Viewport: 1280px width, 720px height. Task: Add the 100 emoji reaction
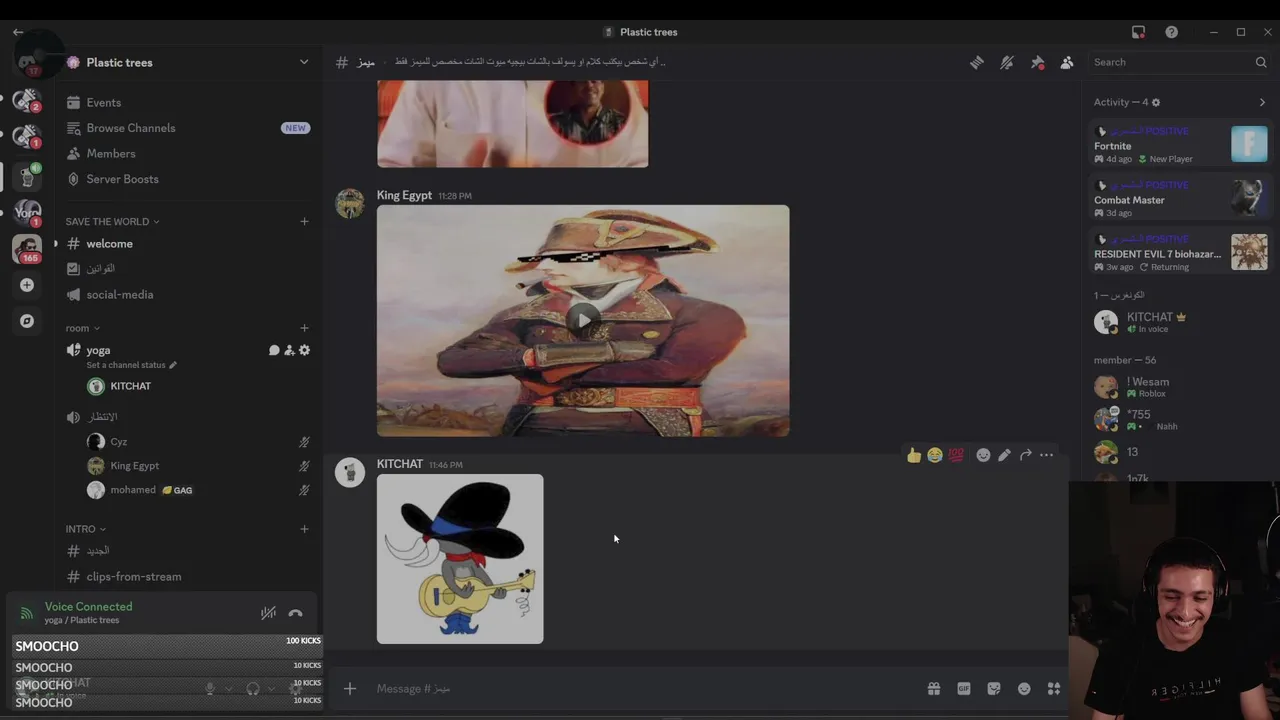tap(956, 455)
